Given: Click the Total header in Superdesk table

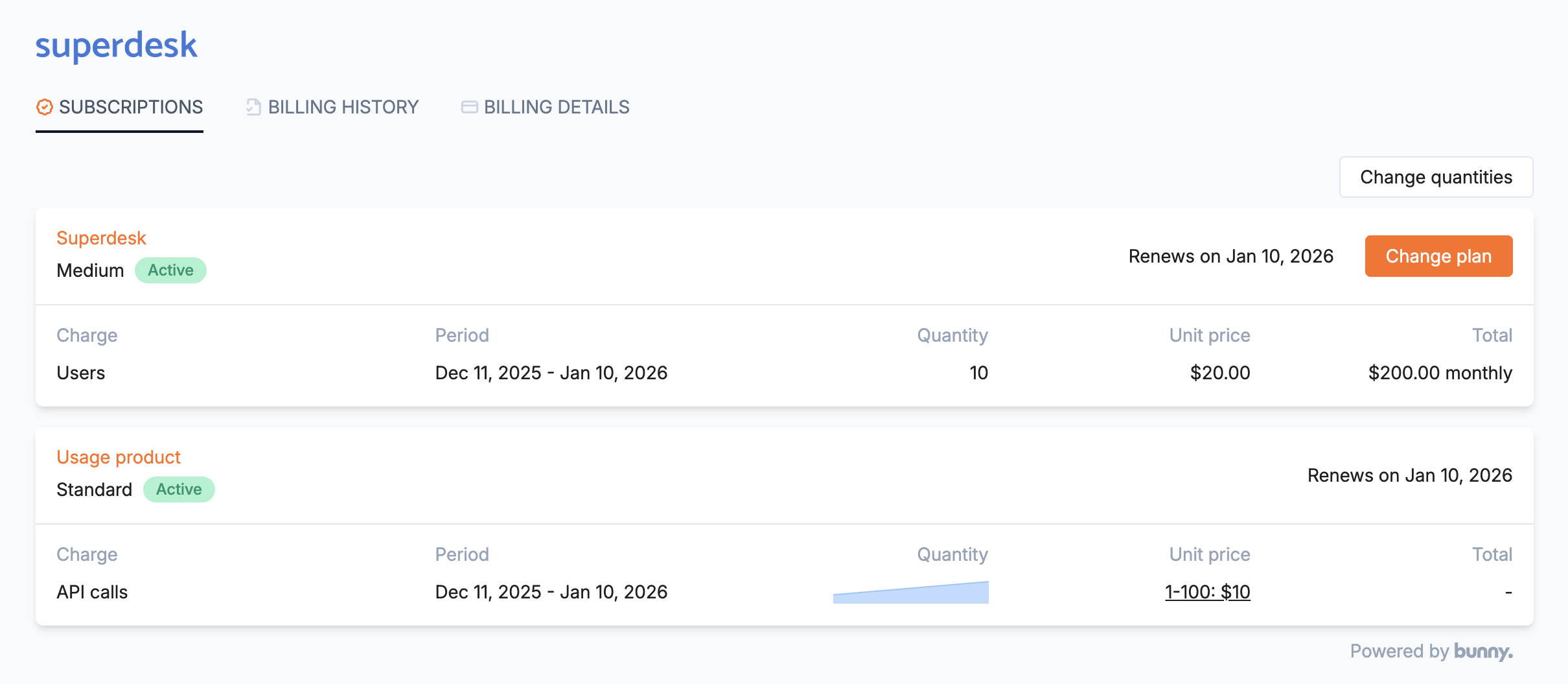Looking at the screenshot, I should pyautogui.click(x=1492, y=335).
